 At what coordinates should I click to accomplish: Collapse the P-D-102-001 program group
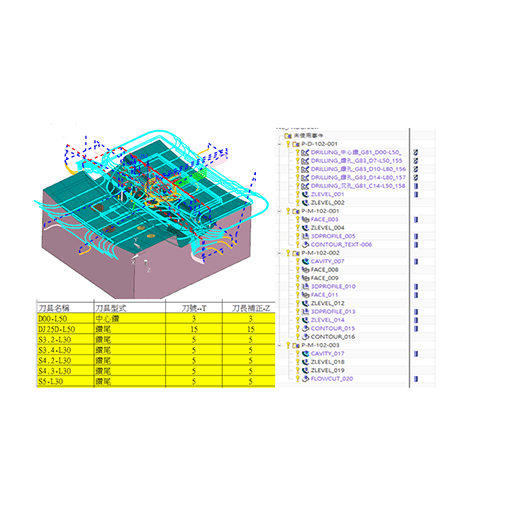pos(280,144)
